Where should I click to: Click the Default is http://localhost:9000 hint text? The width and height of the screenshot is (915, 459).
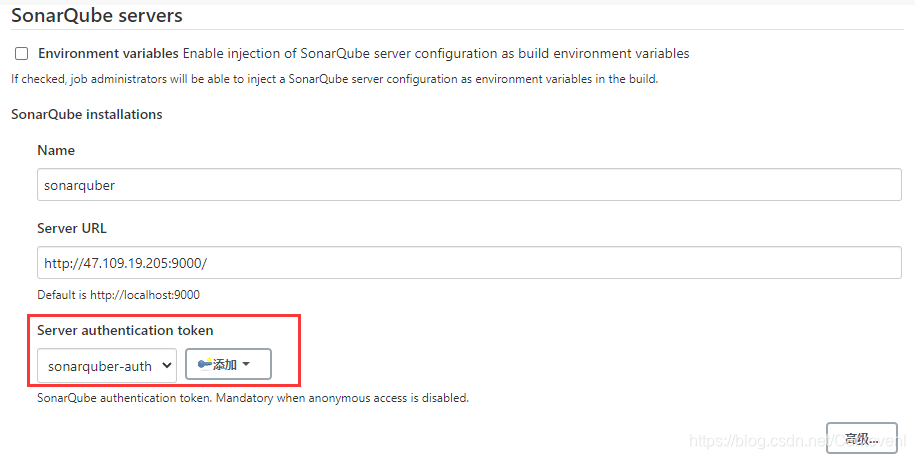pos(118,295)
